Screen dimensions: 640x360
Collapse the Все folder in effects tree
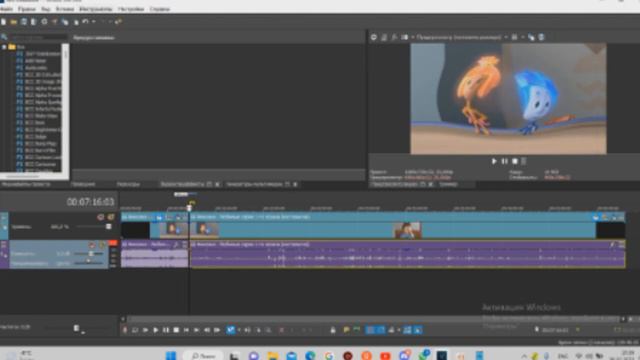pyautogui.click(x=4, y=47)
